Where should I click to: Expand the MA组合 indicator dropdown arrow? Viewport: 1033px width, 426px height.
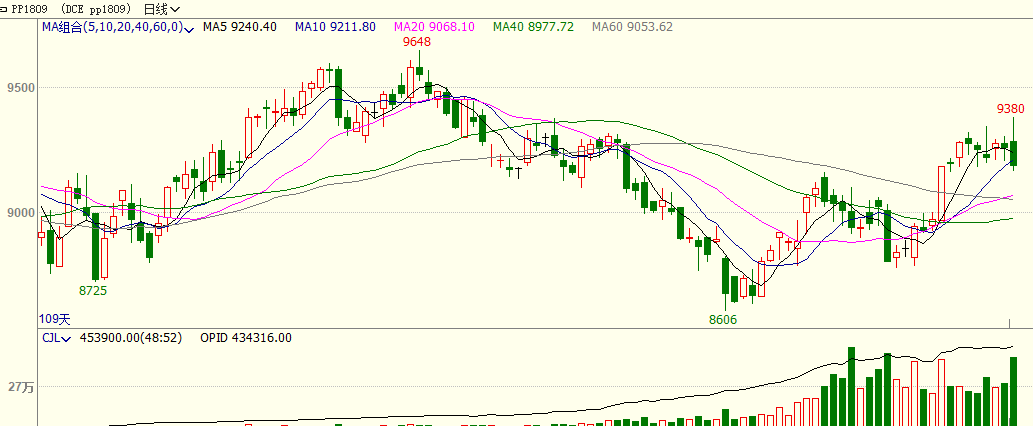point(189,29)
